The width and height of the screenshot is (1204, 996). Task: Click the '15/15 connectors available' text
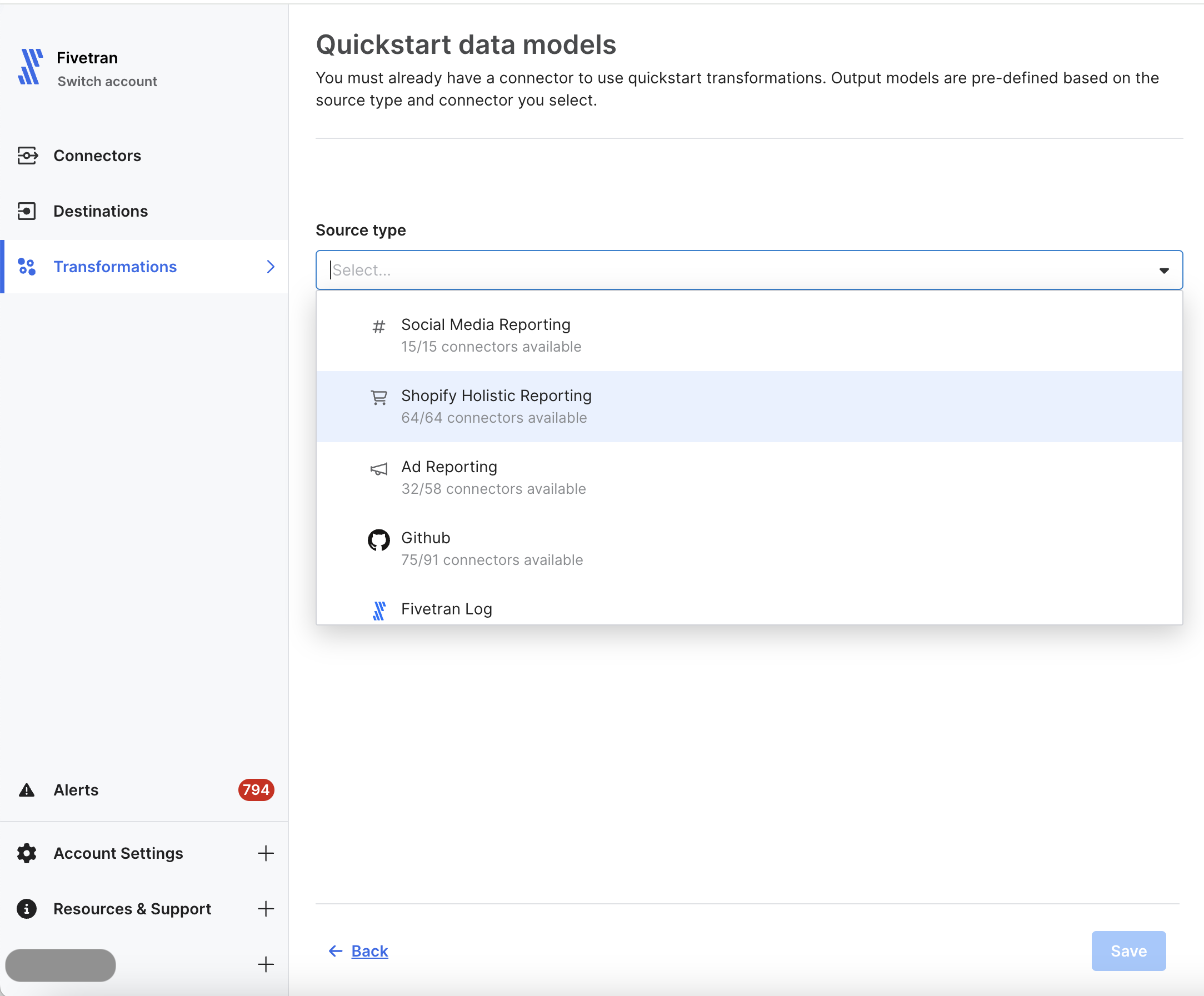pos(491,347)
